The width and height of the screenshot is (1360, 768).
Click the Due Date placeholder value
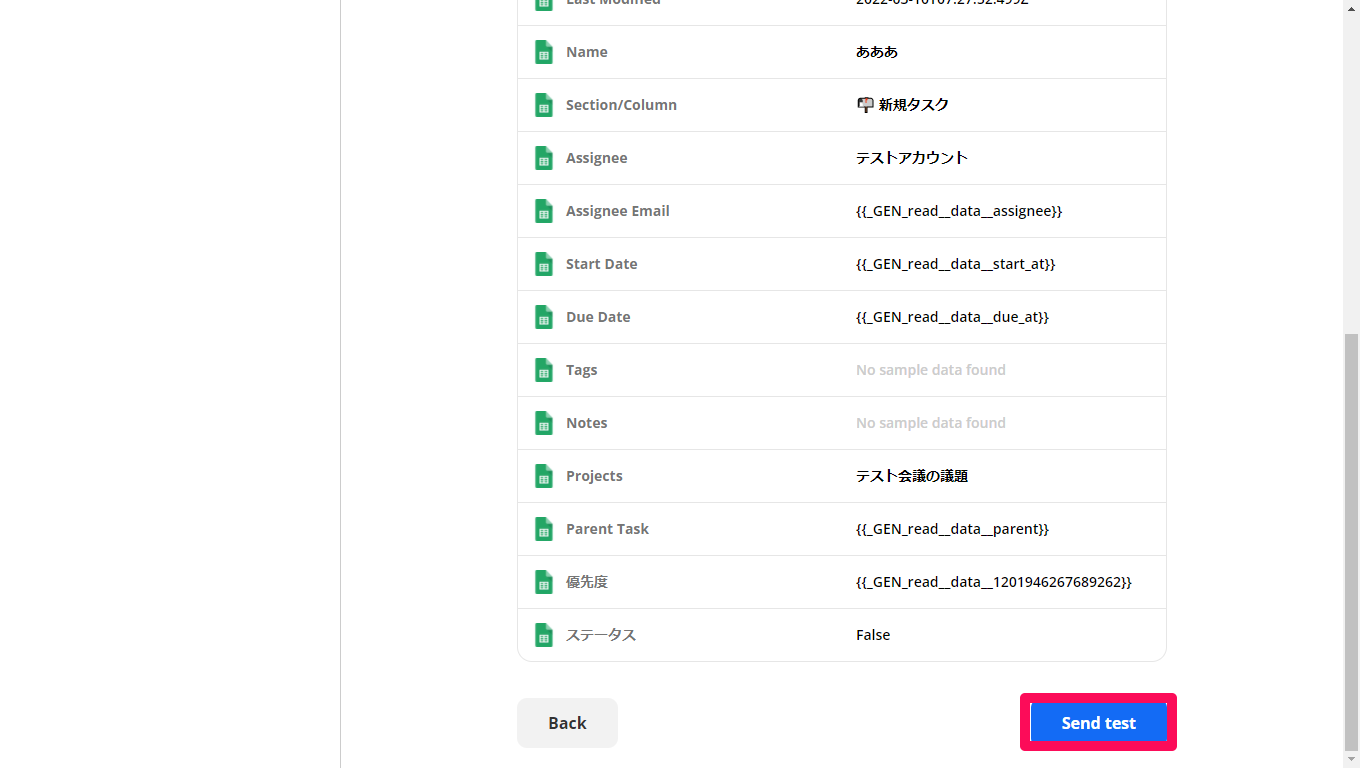[x=951, y=316]
